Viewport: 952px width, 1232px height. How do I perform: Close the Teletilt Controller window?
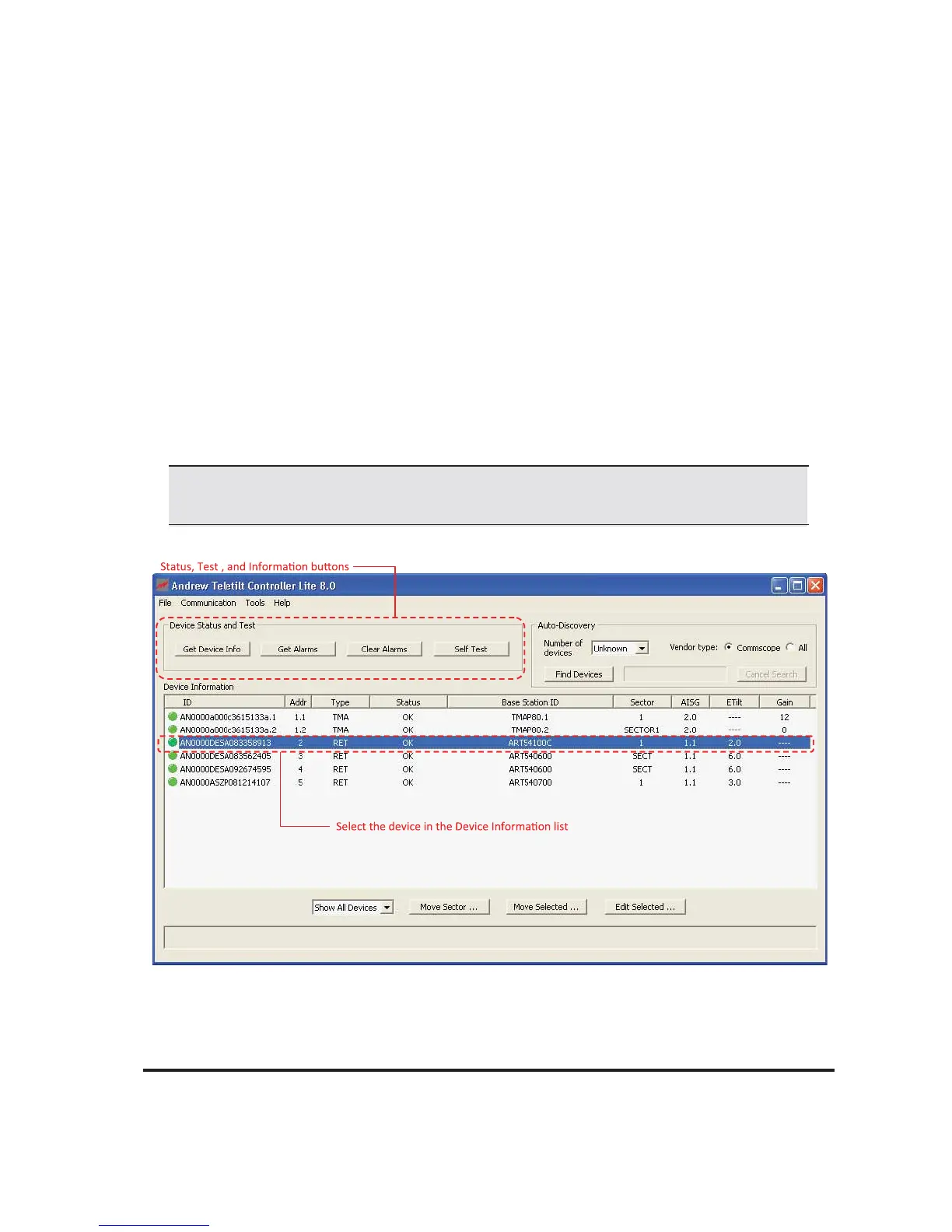pyautogui.click(x=815, y=586)
